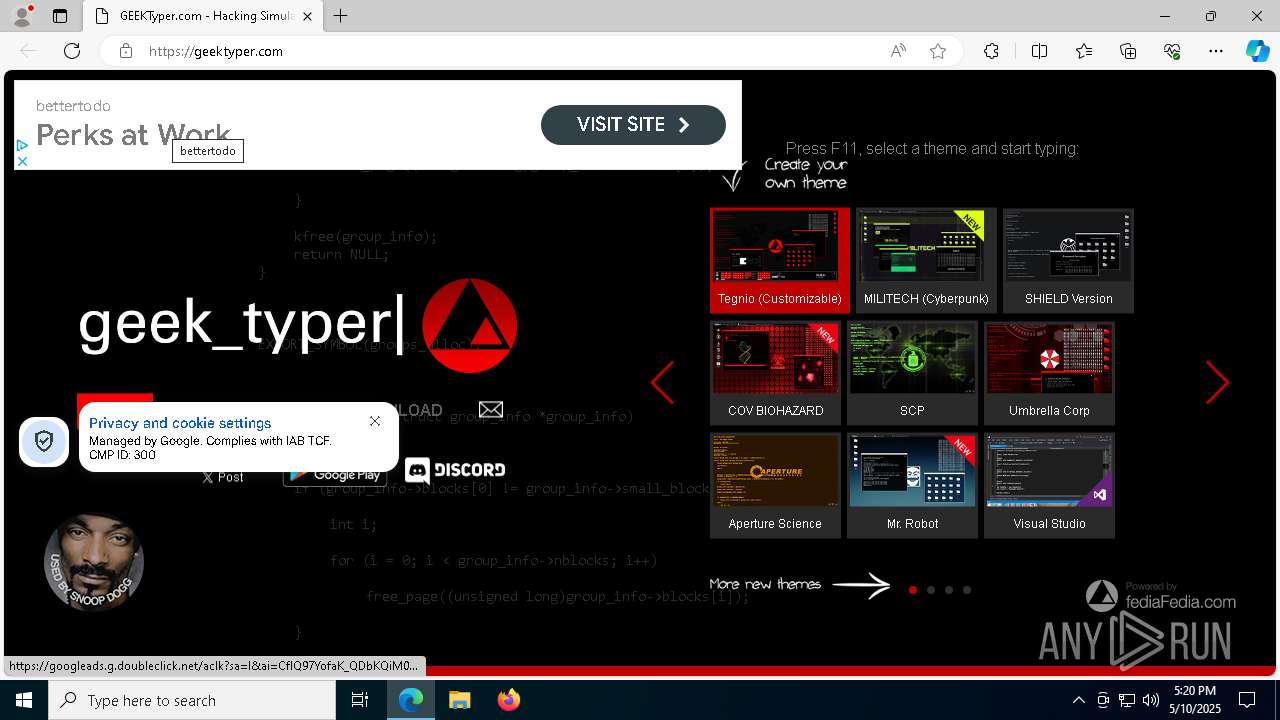Select fourth themes page dot
The height and width of the screenshot is (720, 1280).
coord(967,590)
